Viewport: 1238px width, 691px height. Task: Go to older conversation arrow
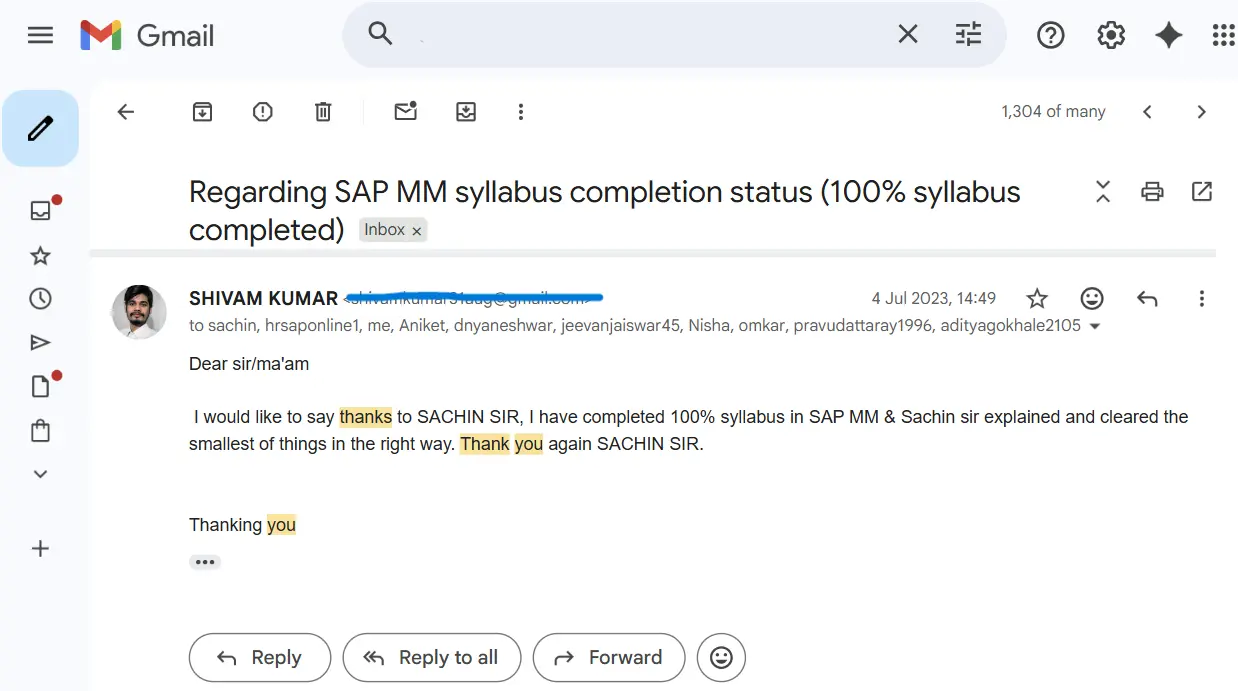[x=1202, y=112]
